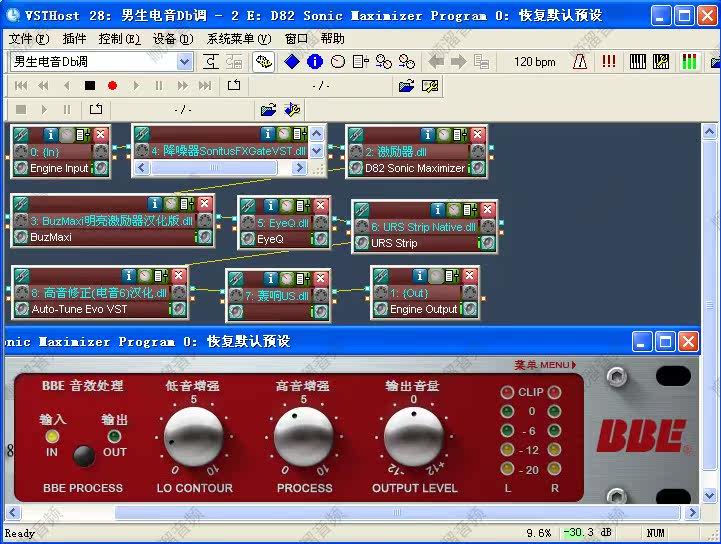Click the OUTPUT LEVEL 输出音量 knob
The width and height of the screenshot is (721, 544).
(413, 437)
